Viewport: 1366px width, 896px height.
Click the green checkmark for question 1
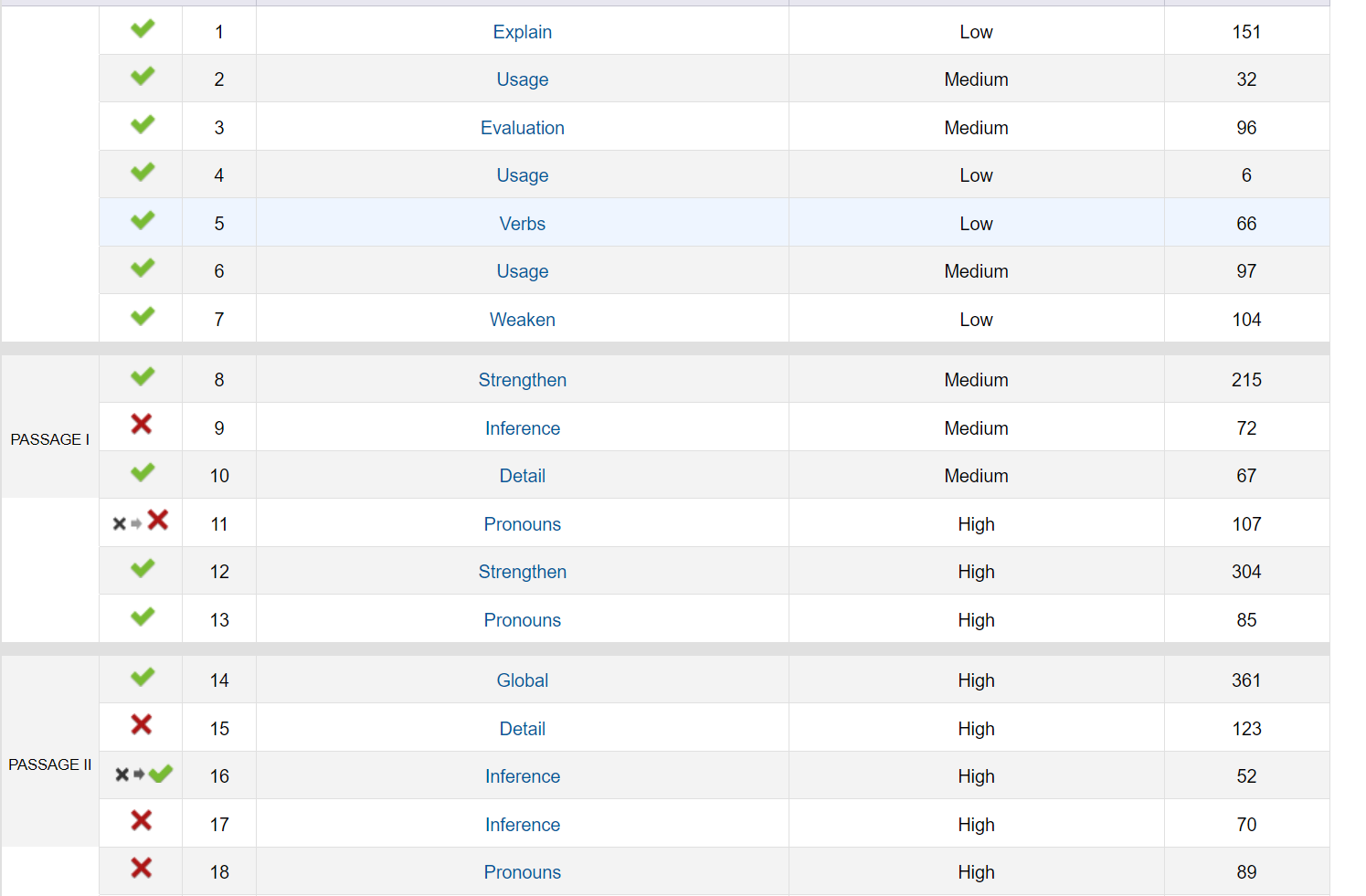(142, 29)
